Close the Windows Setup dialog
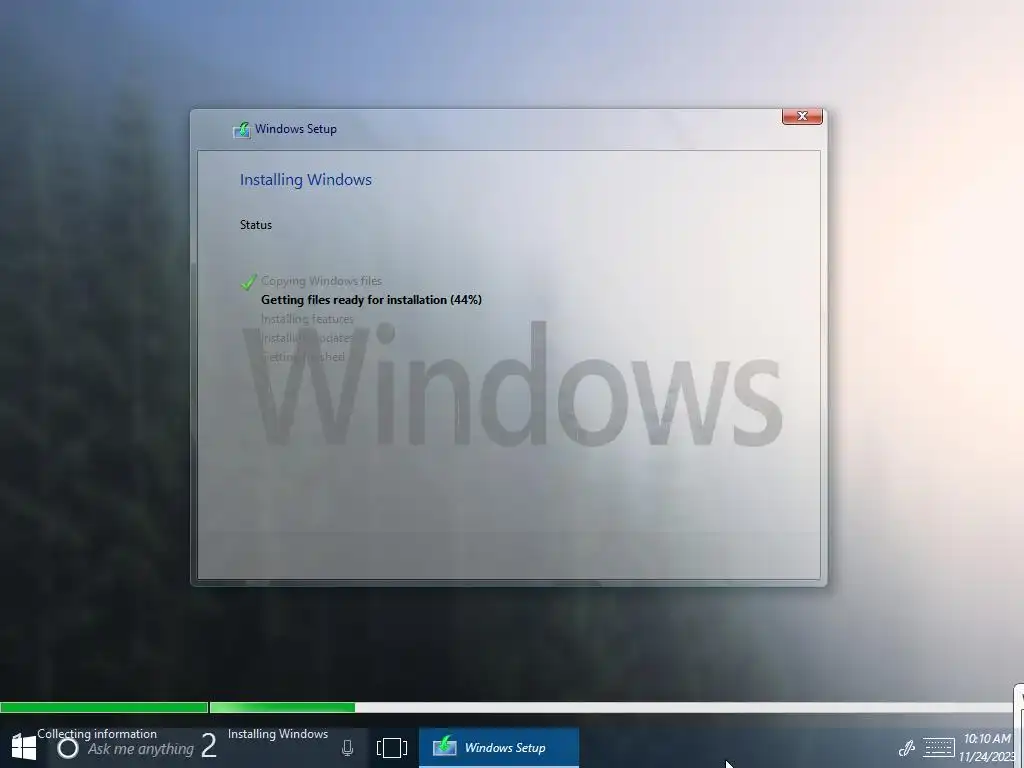1024x768 pixels. (x=802, y=116)
